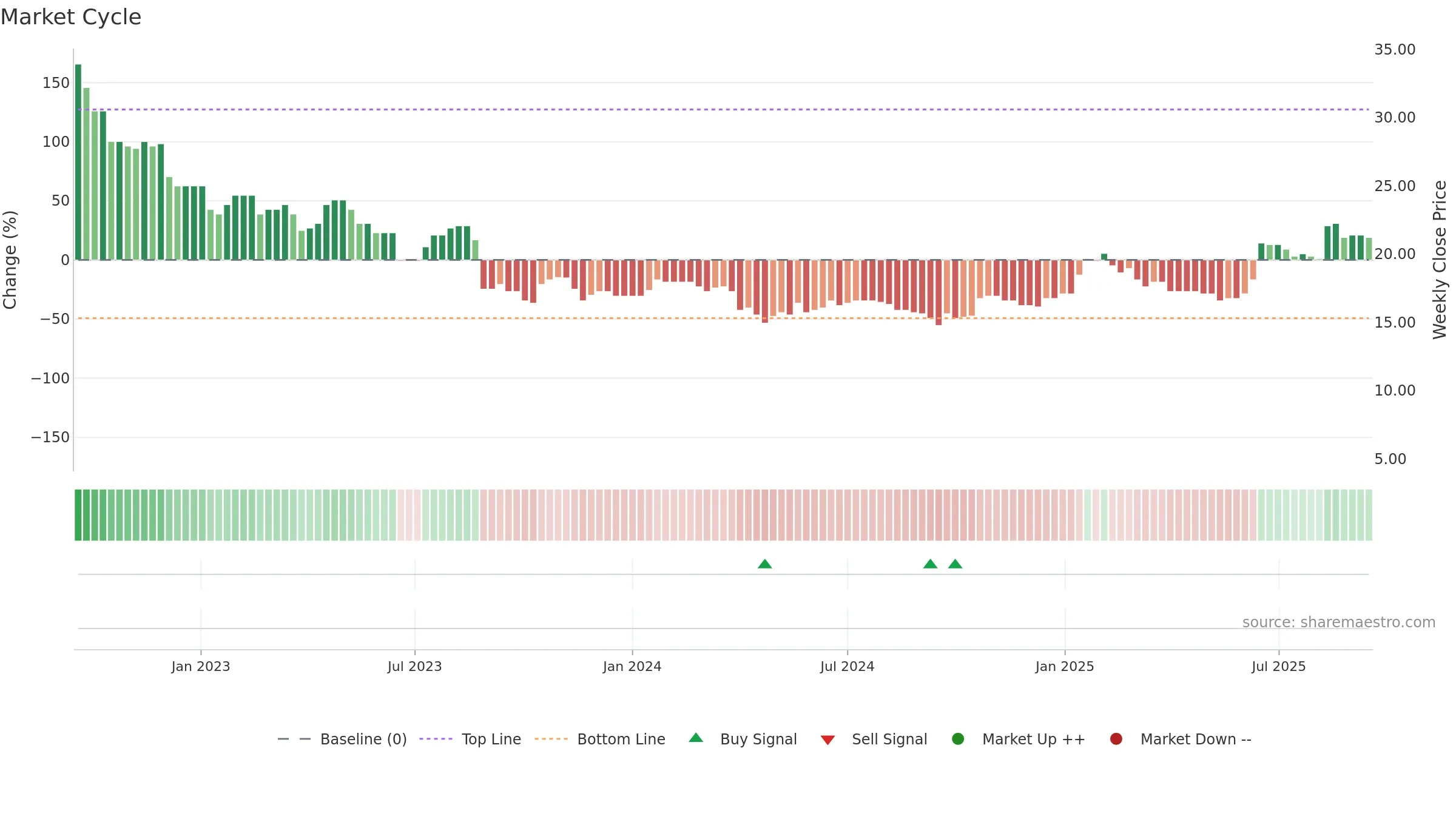Select the first buy signal marker before Jul 2024
Image resolution: width=1456 pixels, height=819 pixels.
click(x=764, y=564)
